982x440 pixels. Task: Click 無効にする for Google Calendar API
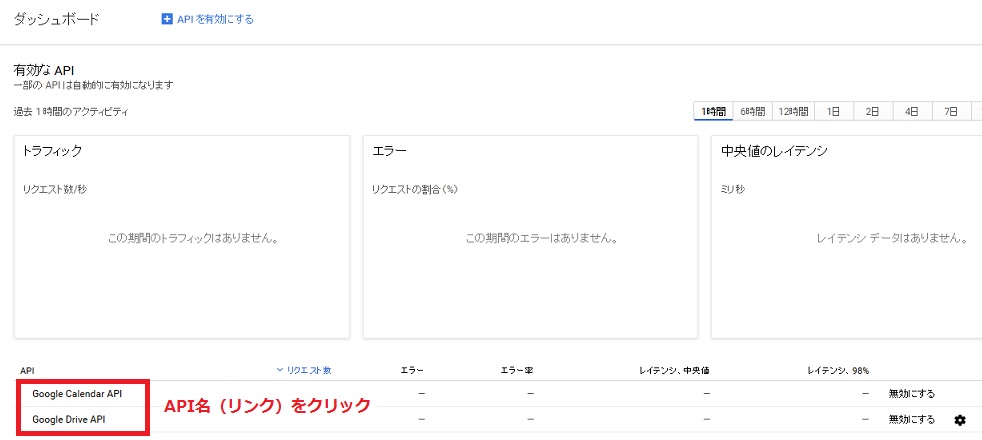click(x=911, y=394)
